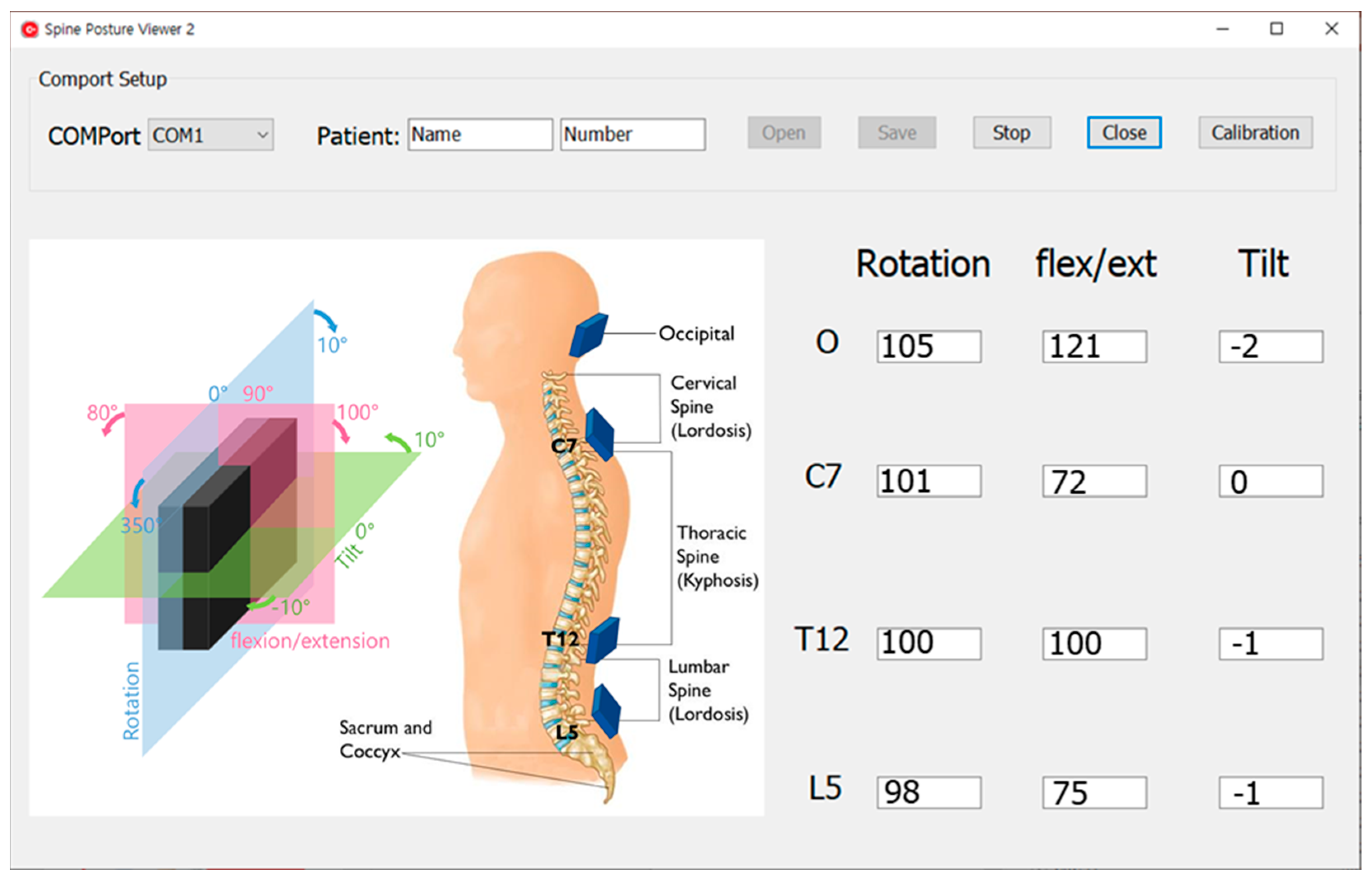
Task: Click the Occipital blue sensor block
Action: coord(589,335)
